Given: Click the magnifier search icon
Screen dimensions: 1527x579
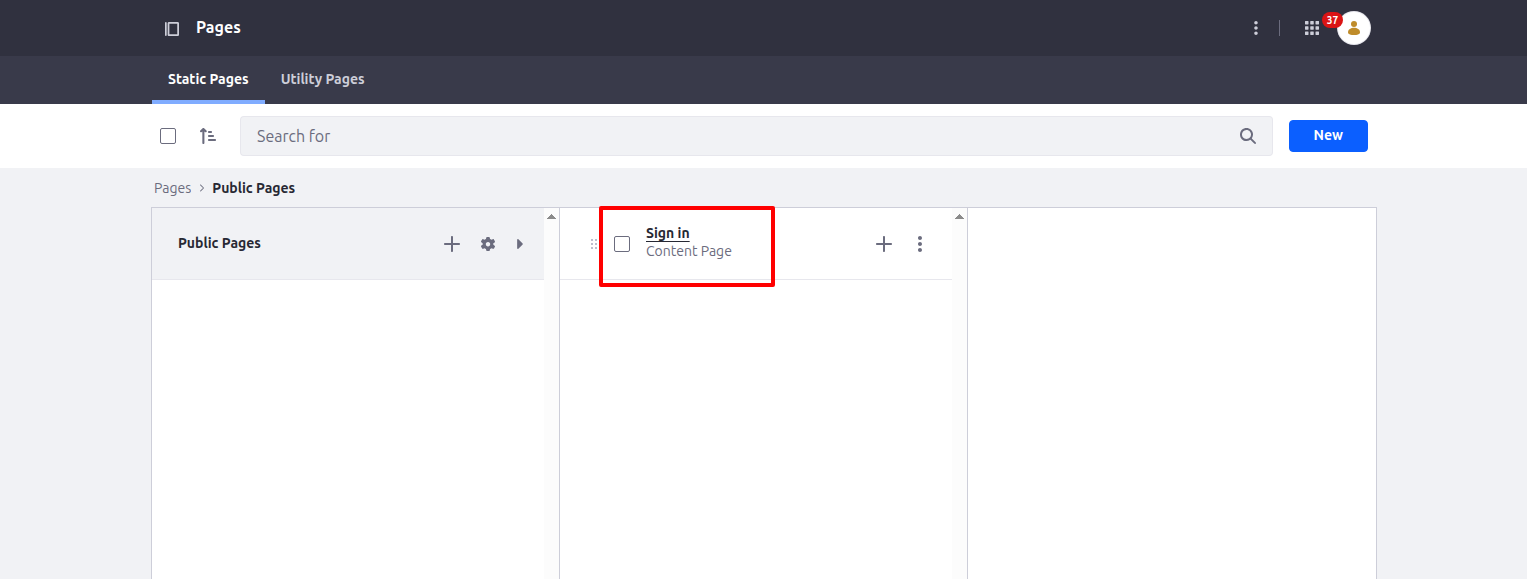Looking at the screenshot, I should point(1248,136).
